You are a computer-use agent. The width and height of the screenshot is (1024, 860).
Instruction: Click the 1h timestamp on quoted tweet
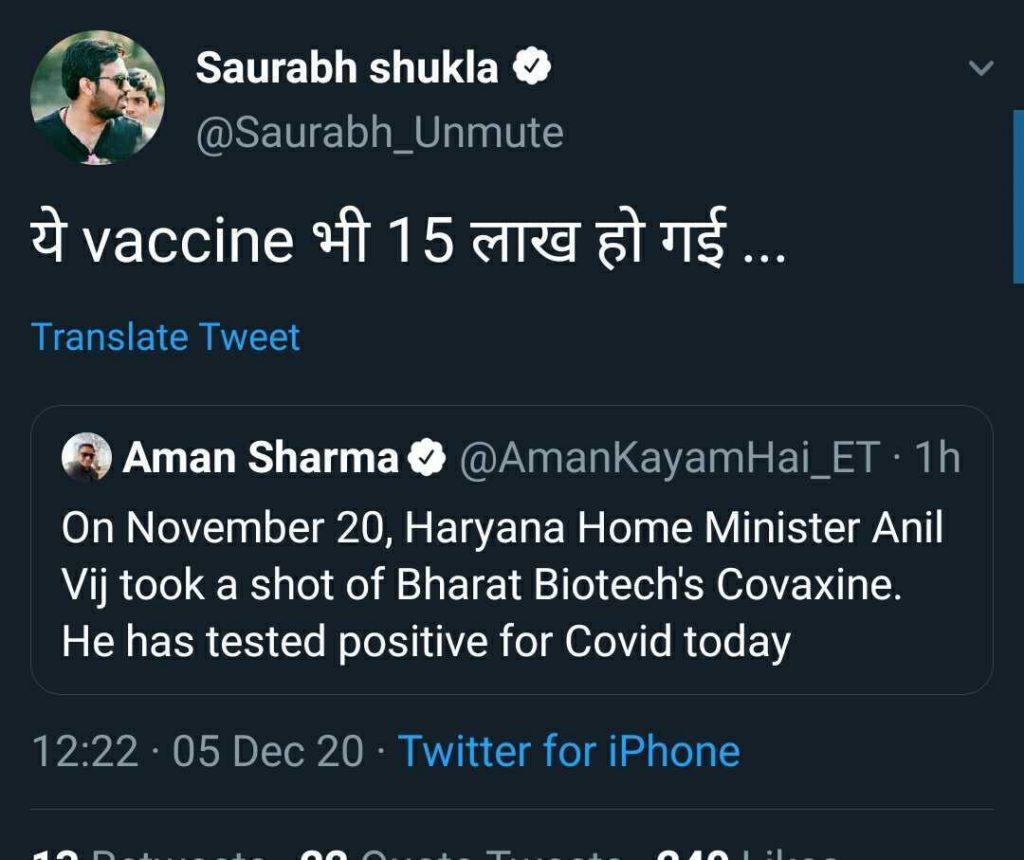[x=938, y=458]
